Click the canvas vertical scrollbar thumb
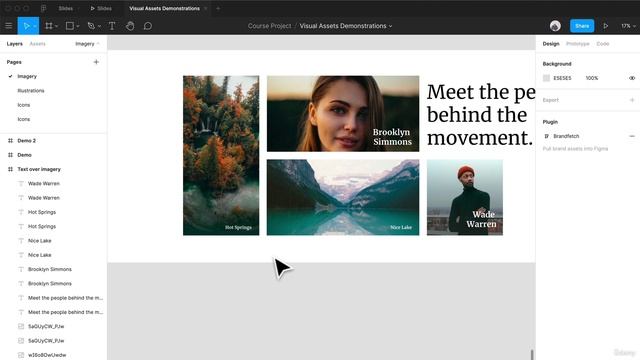Screen dimensions: 640x360 tap(531, 354)
